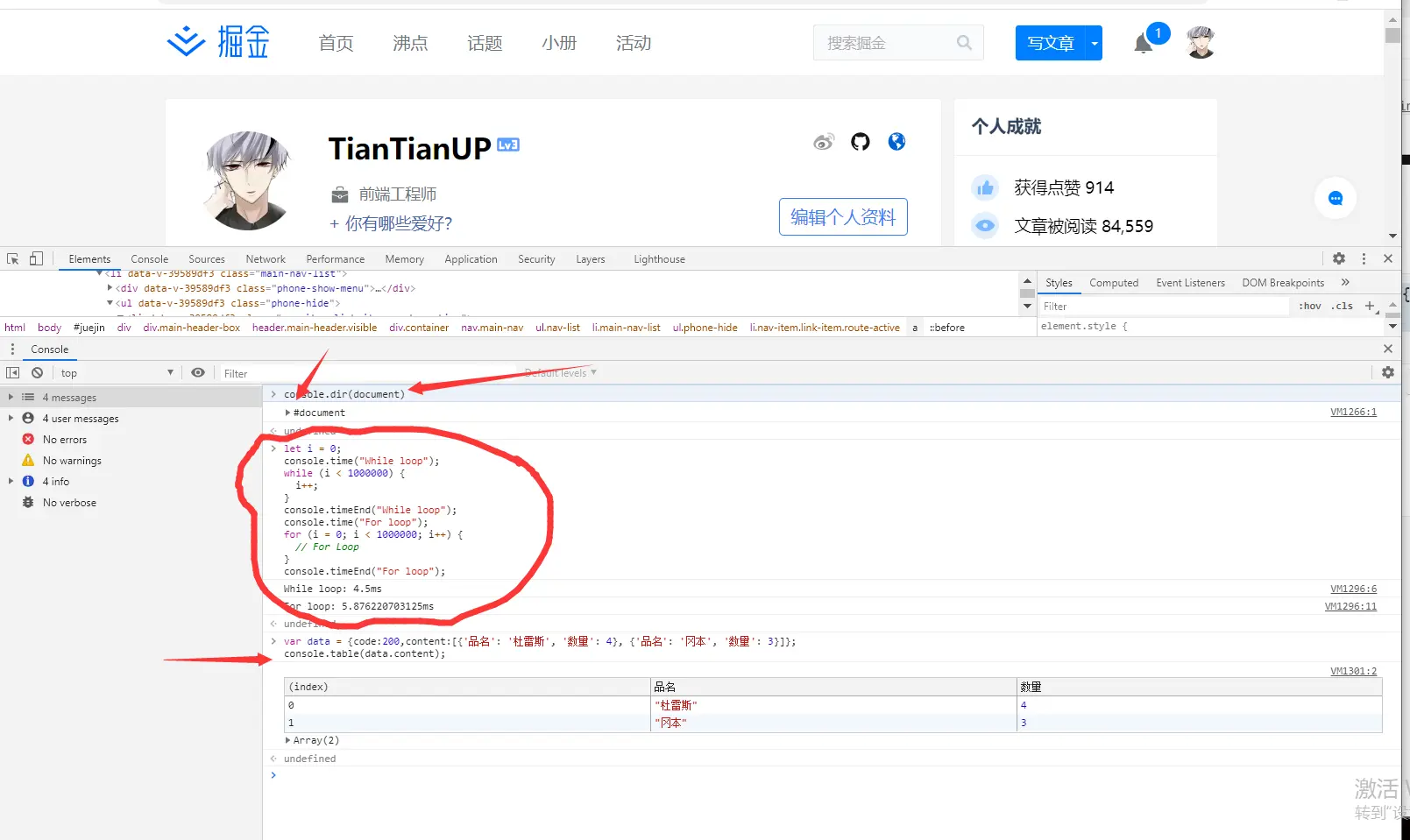Click the personal website globe icon
Screen dimensions: 1410x840
(896, 142)
